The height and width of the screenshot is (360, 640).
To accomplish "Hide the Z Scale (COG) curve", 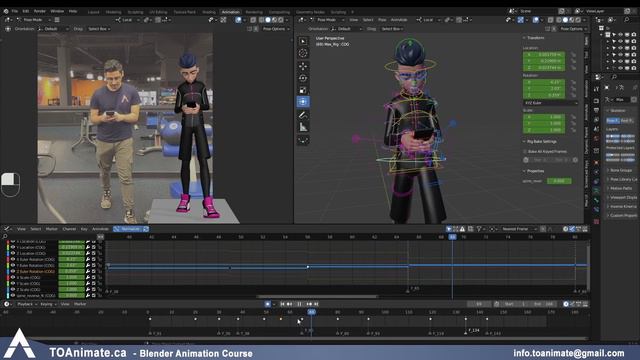I will point(13,289).
